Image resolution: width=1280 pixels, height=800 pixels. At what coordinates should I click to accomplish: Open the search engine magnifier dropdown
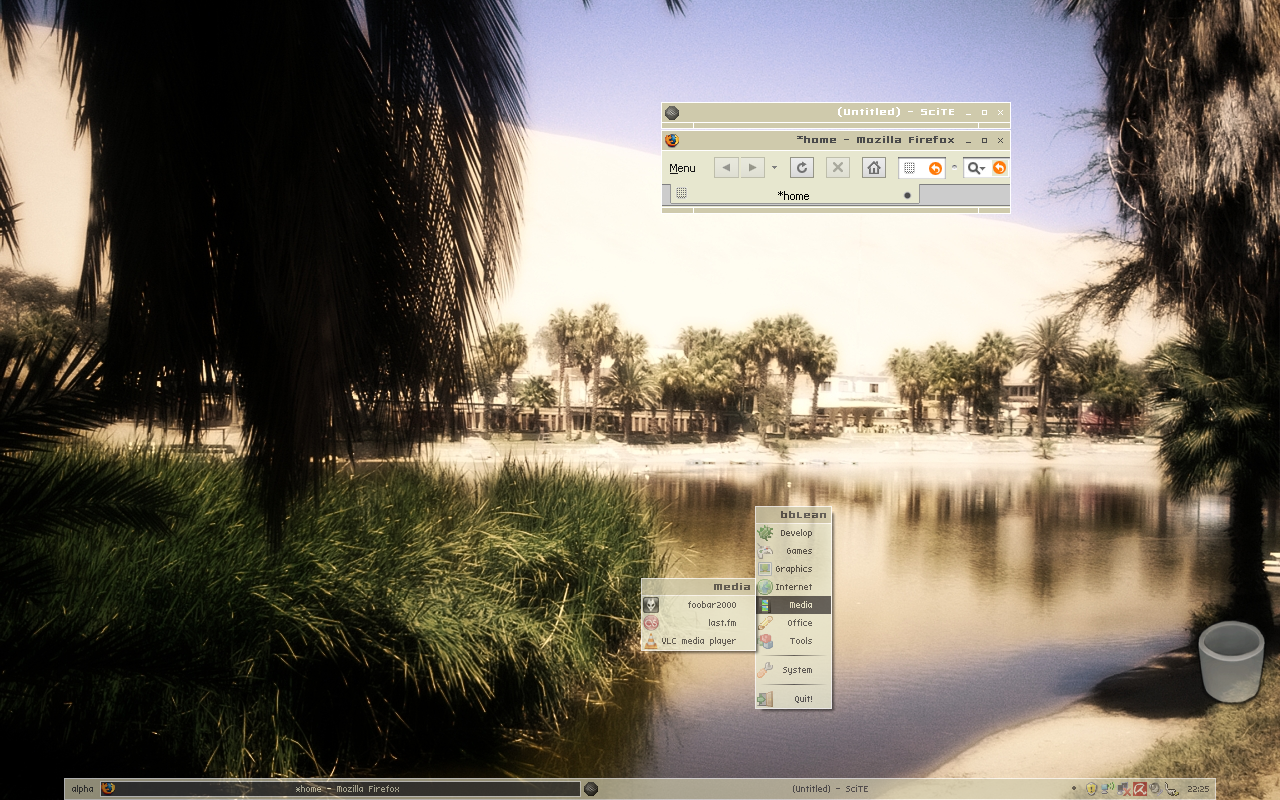point(976,168)
